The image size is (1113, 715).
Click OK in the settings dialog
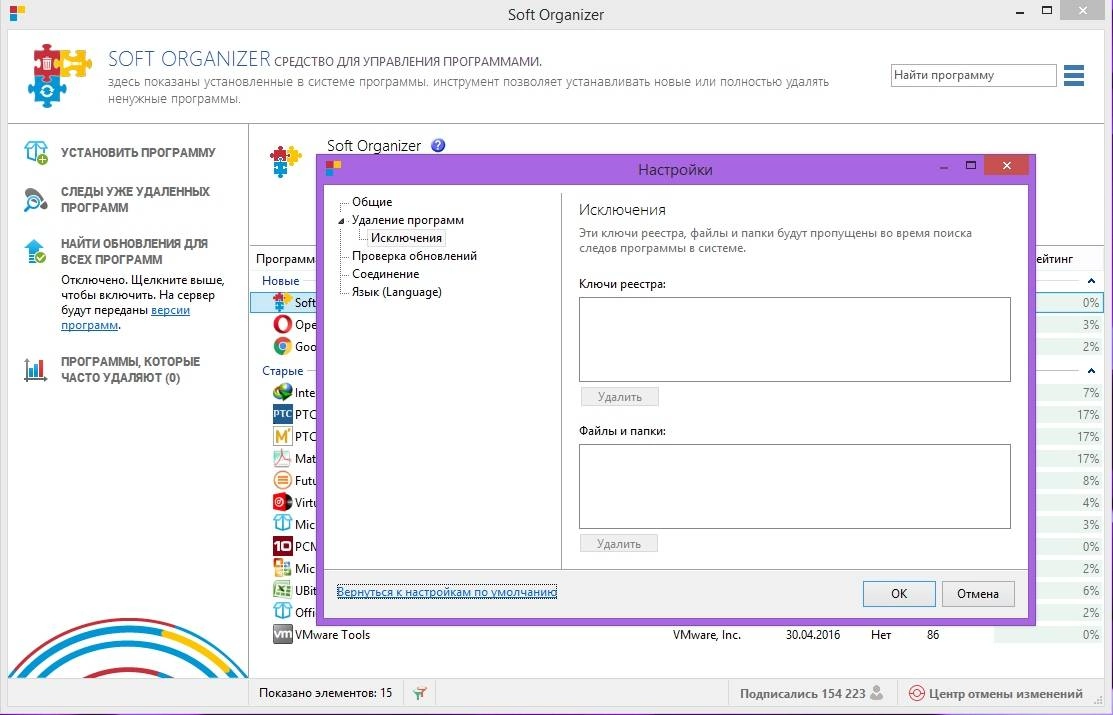pos(899,594)
